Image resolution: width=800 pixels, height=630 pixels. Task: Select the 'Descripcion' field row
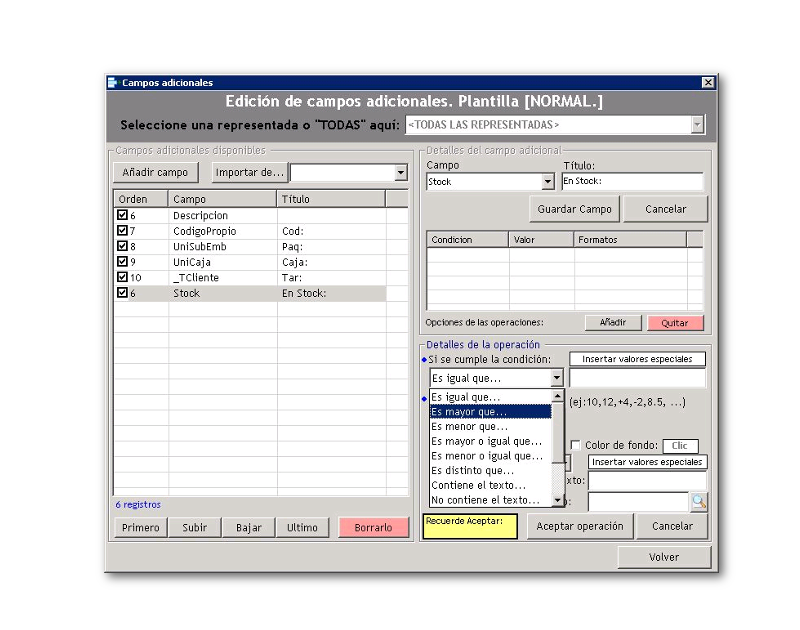pos(250,215)
